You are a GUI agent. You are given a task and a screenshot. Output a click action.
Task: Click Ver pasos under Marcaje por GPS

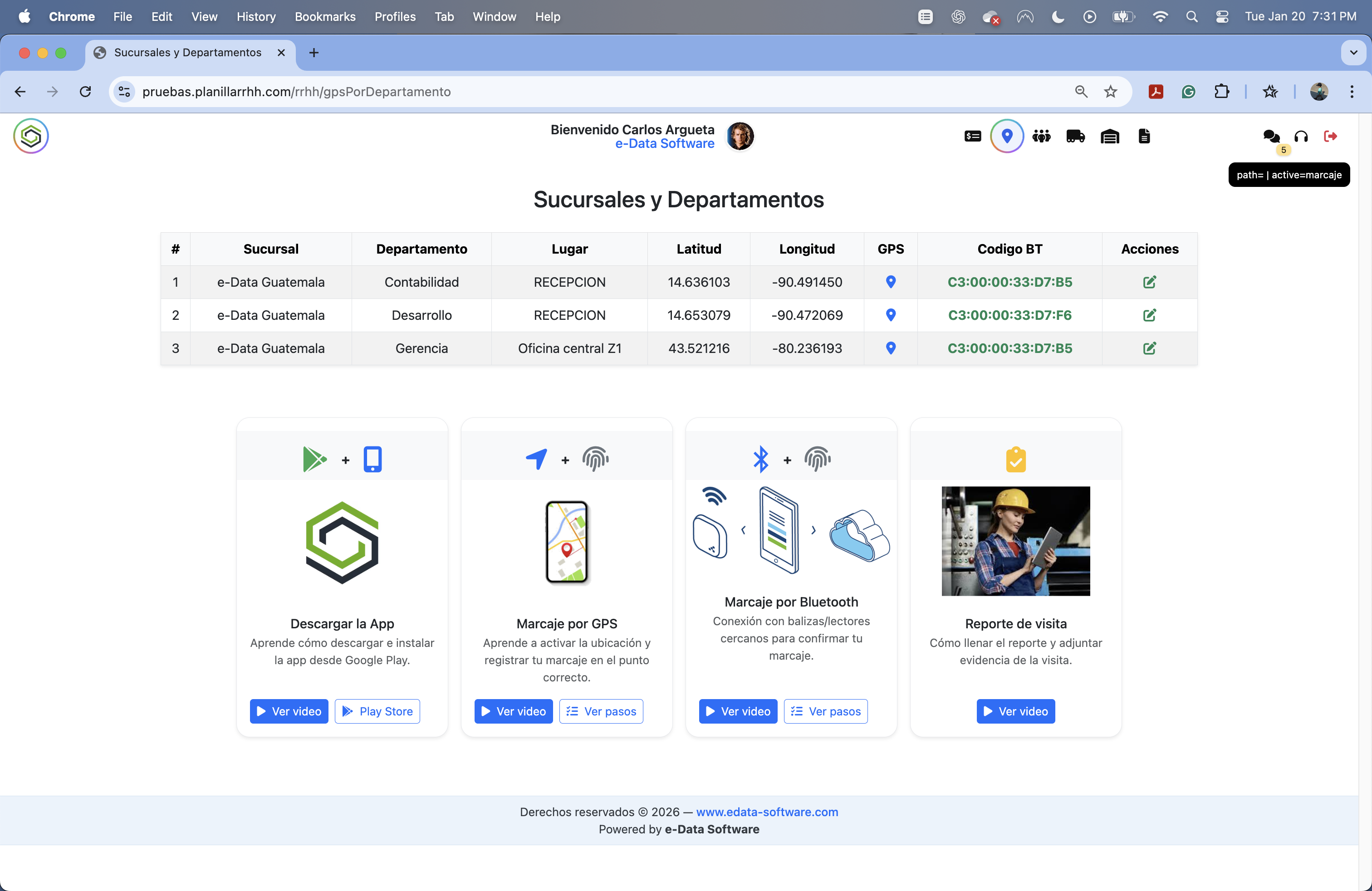601,711
